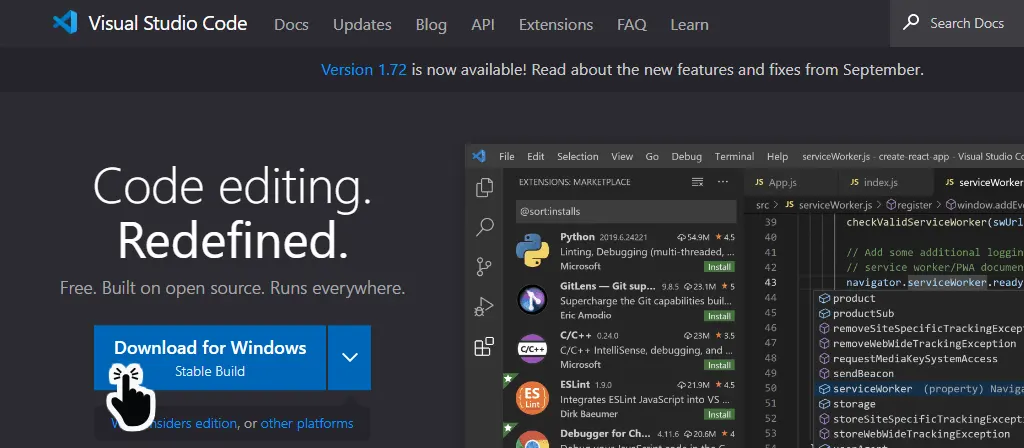Viewport: 1024px width, 448px height.
Task: Click the EXTENSIONS: MARKETPLACE header
Action: point(575,182)
